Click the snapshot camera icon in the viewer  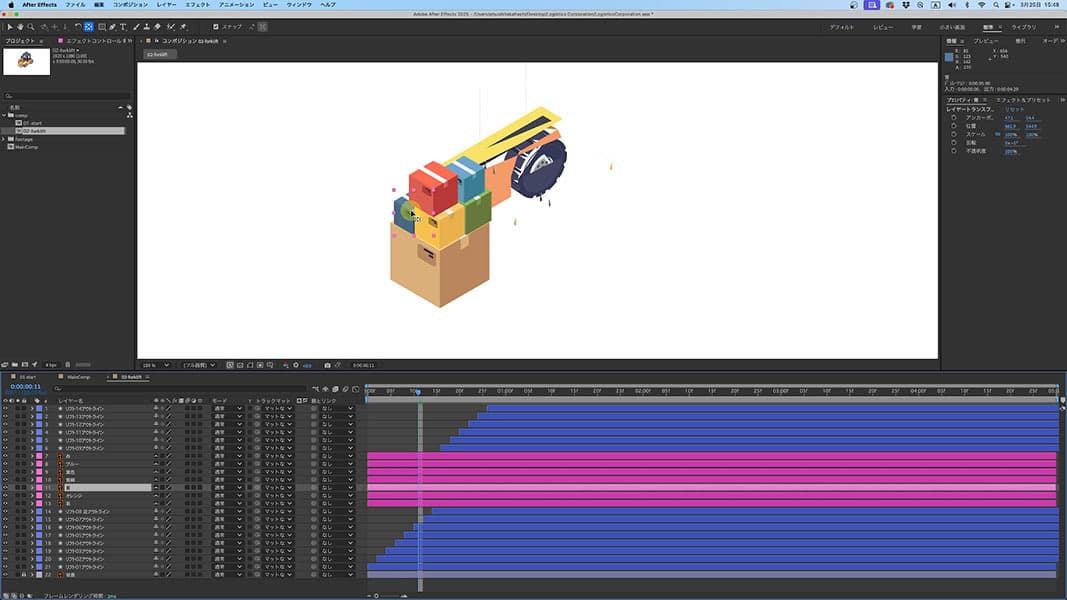click(326, 365)
